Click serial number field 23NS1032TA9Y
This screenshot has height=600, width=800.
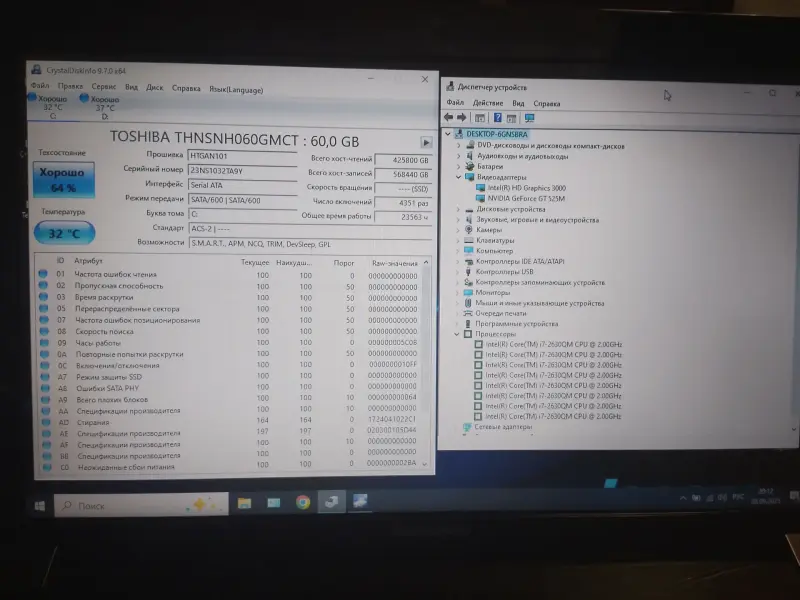[242, 170]
